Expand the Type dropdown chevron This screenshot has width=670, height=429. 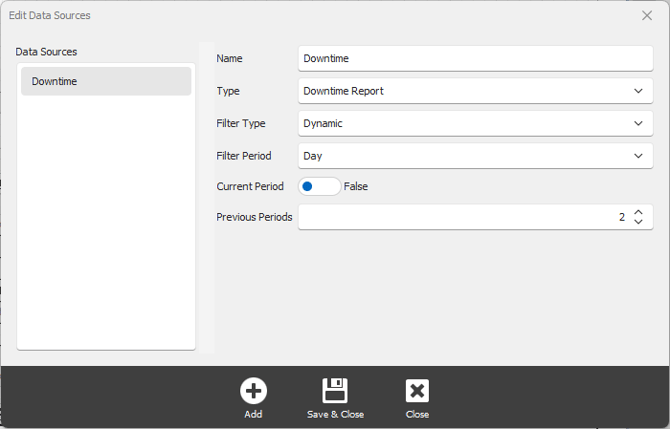[638, 91]
